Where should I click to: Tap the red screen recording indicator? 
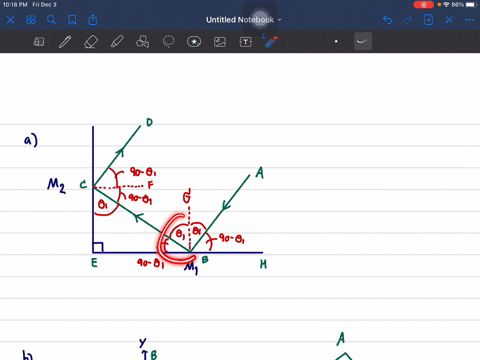click(424, 5)
